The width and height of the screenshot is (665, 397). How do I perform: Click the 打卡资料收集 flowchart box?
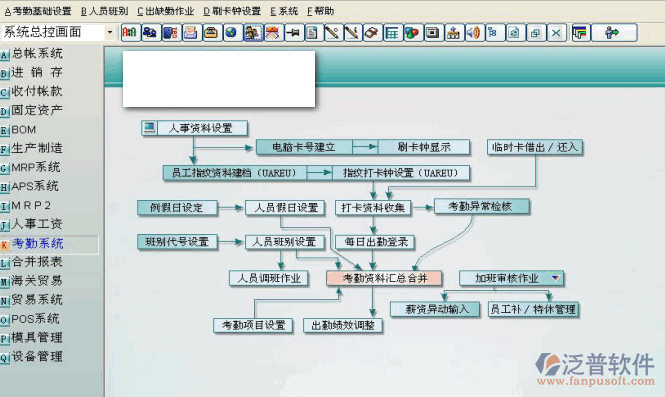(x=373, y=208)
